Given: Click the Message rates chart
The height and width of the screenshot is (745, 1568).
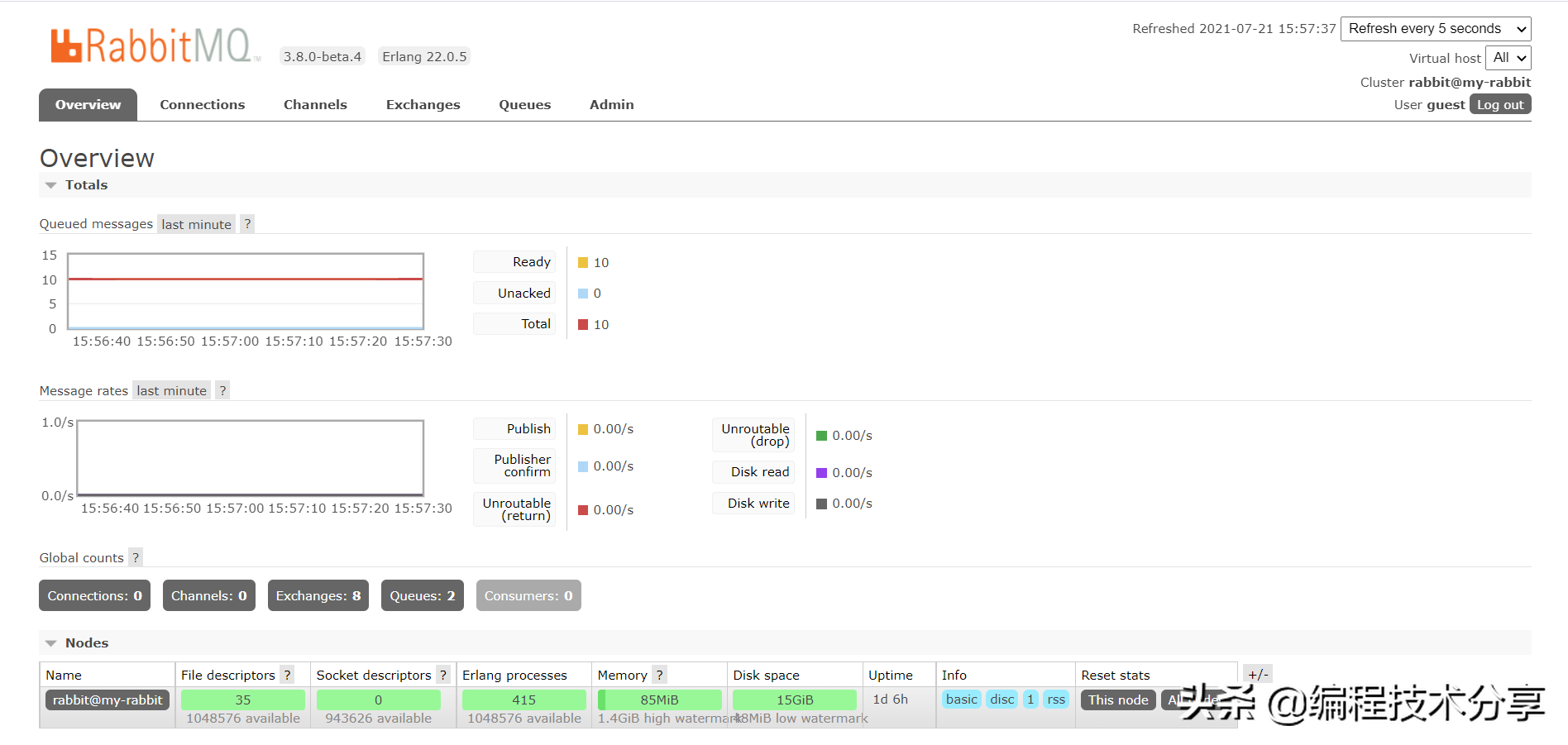Looking at the screenshot, I should tap(250, 458).
